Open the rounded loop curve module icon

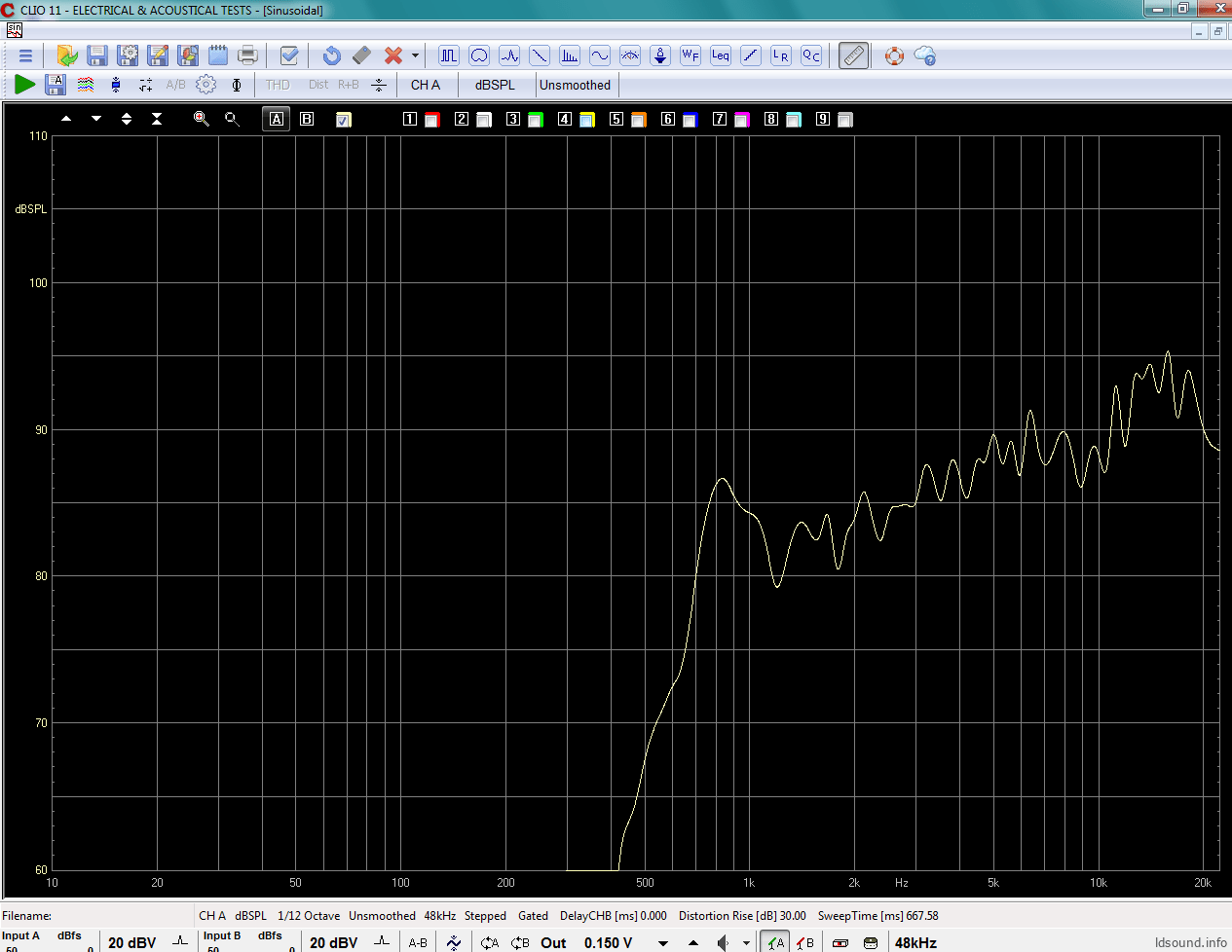pos(479,55)
